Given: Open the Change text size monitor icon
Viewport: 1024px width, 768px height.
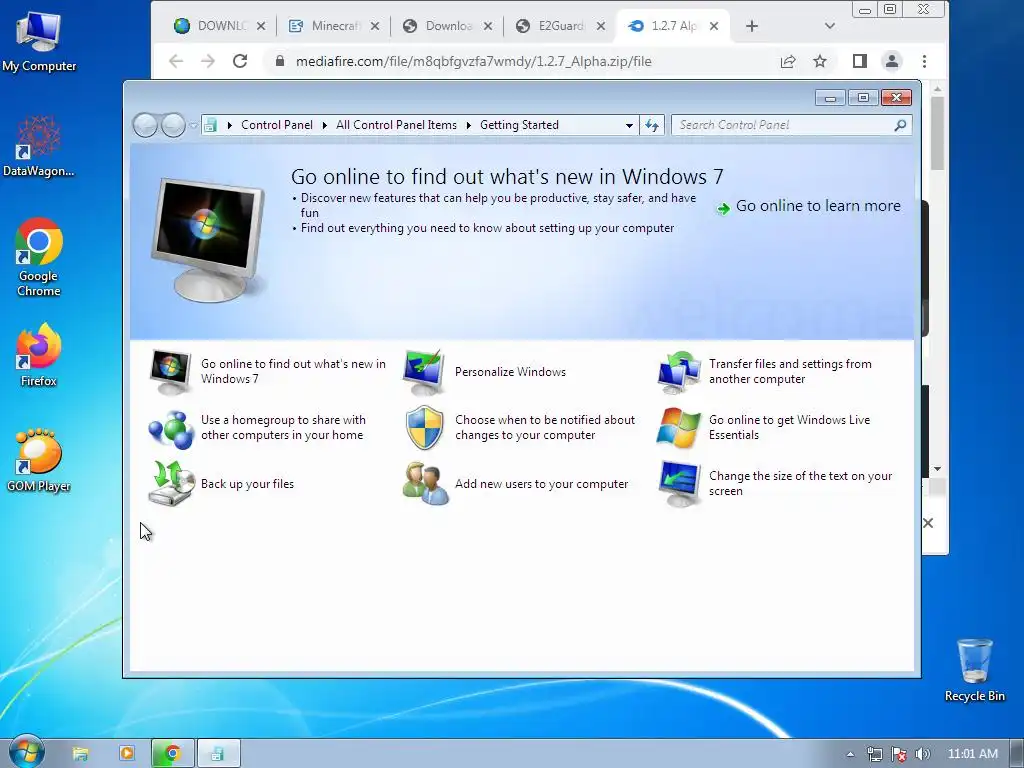Looking at the screenshot, I should [x=679, y=483].
